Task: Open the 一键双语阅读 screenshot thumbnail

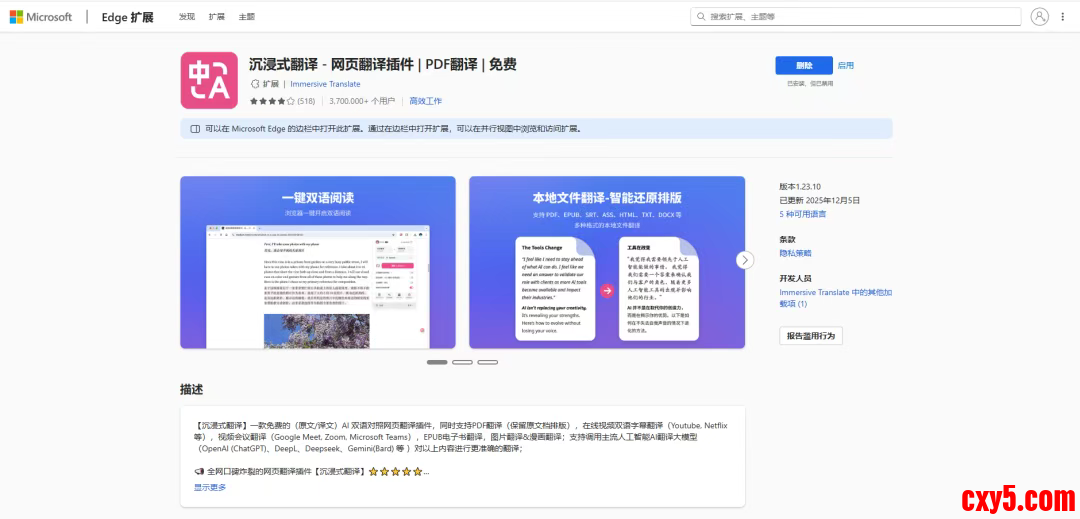Action: [x=318, y=262]
